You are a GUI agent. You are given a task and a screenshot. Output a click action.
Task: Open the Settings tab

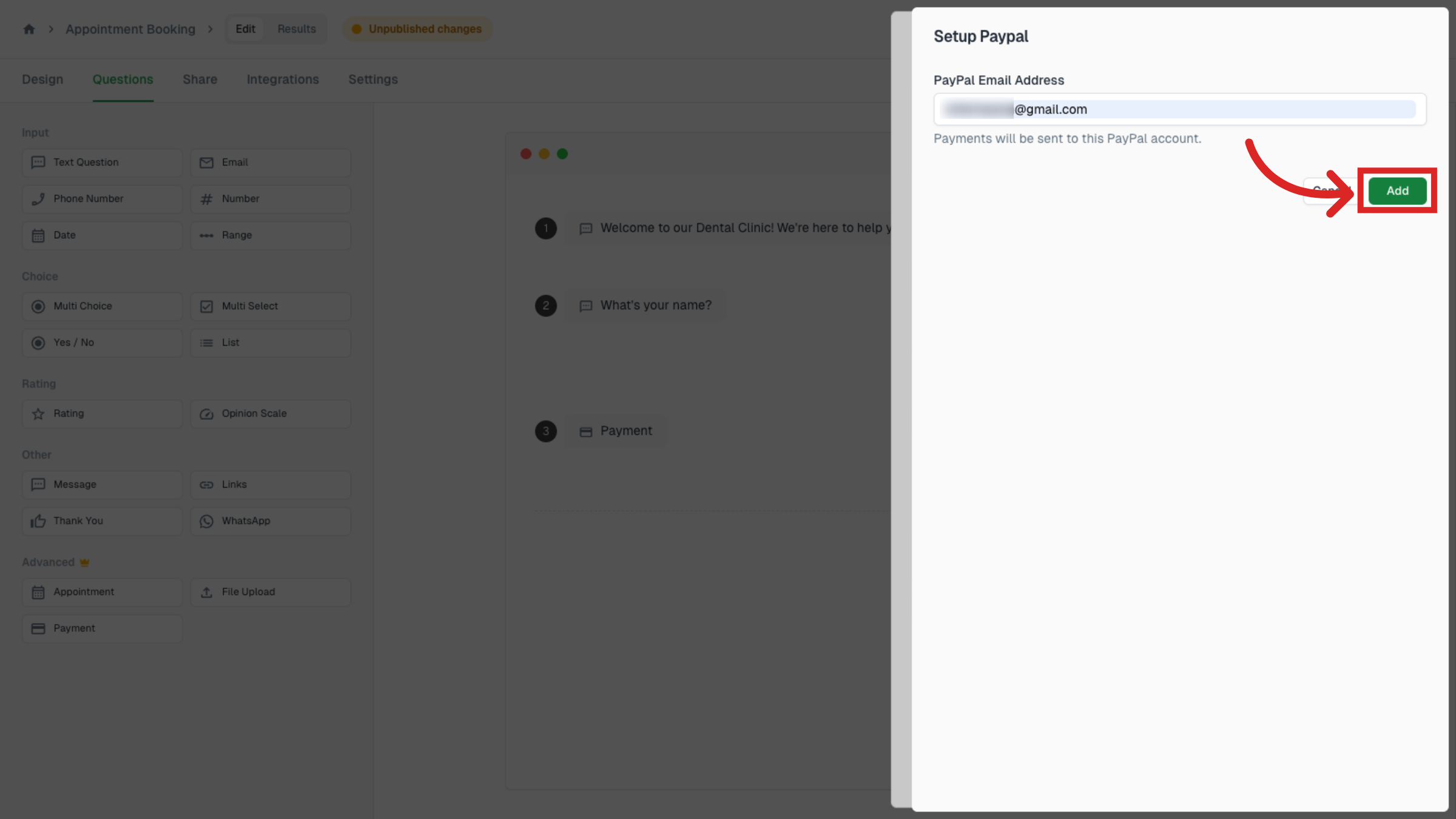pos(373,79)
